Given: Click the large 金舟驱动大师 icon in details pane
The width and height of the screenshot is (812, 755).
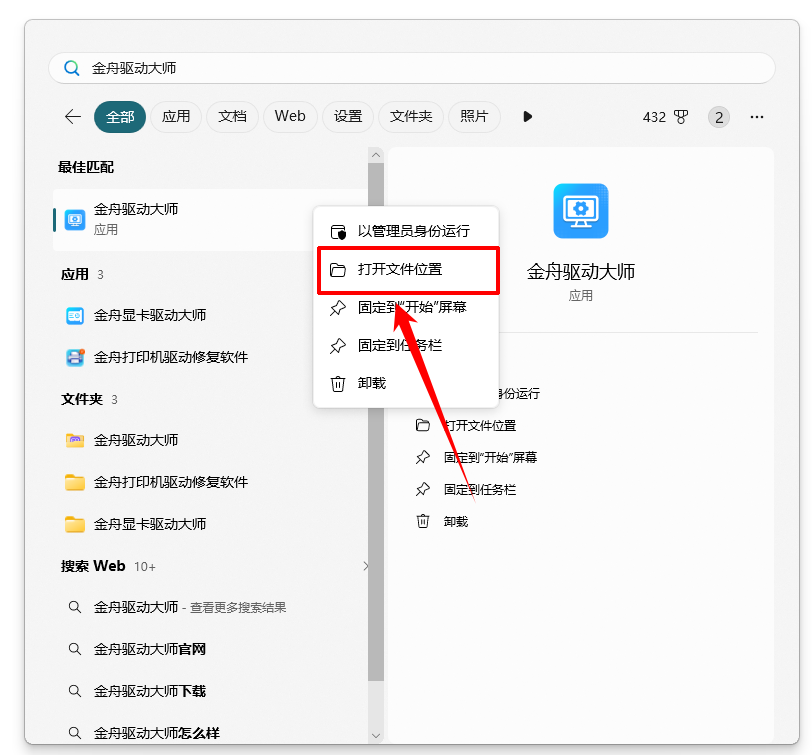Looking at the screenshot, I should point(581,211).
